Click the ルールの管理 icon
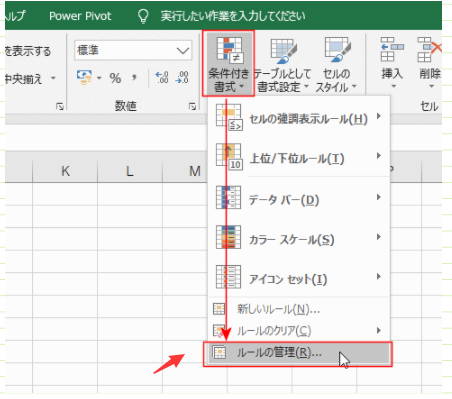 pos(219,352)
